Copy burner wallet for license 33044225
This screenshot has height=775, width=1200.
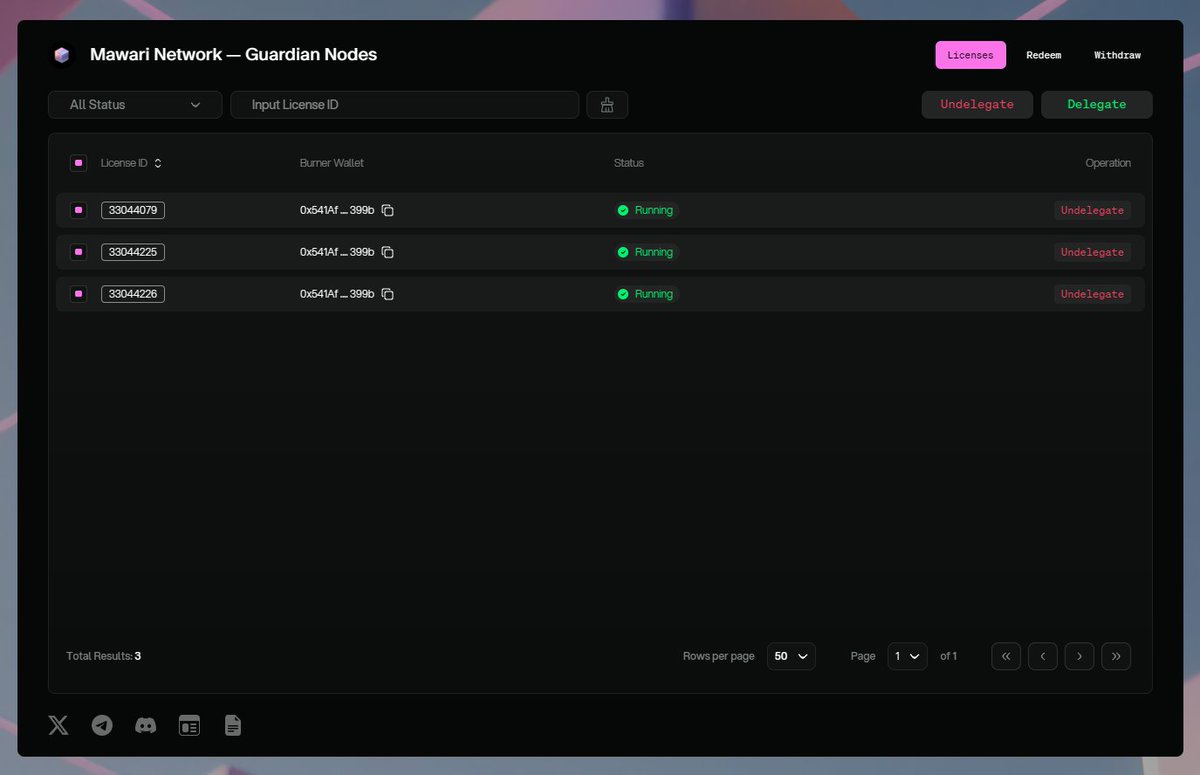point(388,253)
